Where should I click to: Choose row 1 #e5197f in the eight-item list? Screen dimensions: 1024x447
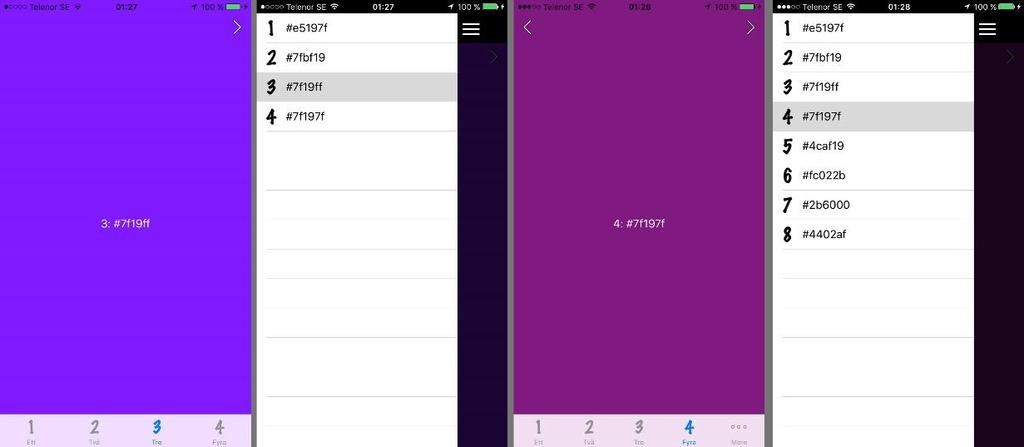click(x=873, y=28)
